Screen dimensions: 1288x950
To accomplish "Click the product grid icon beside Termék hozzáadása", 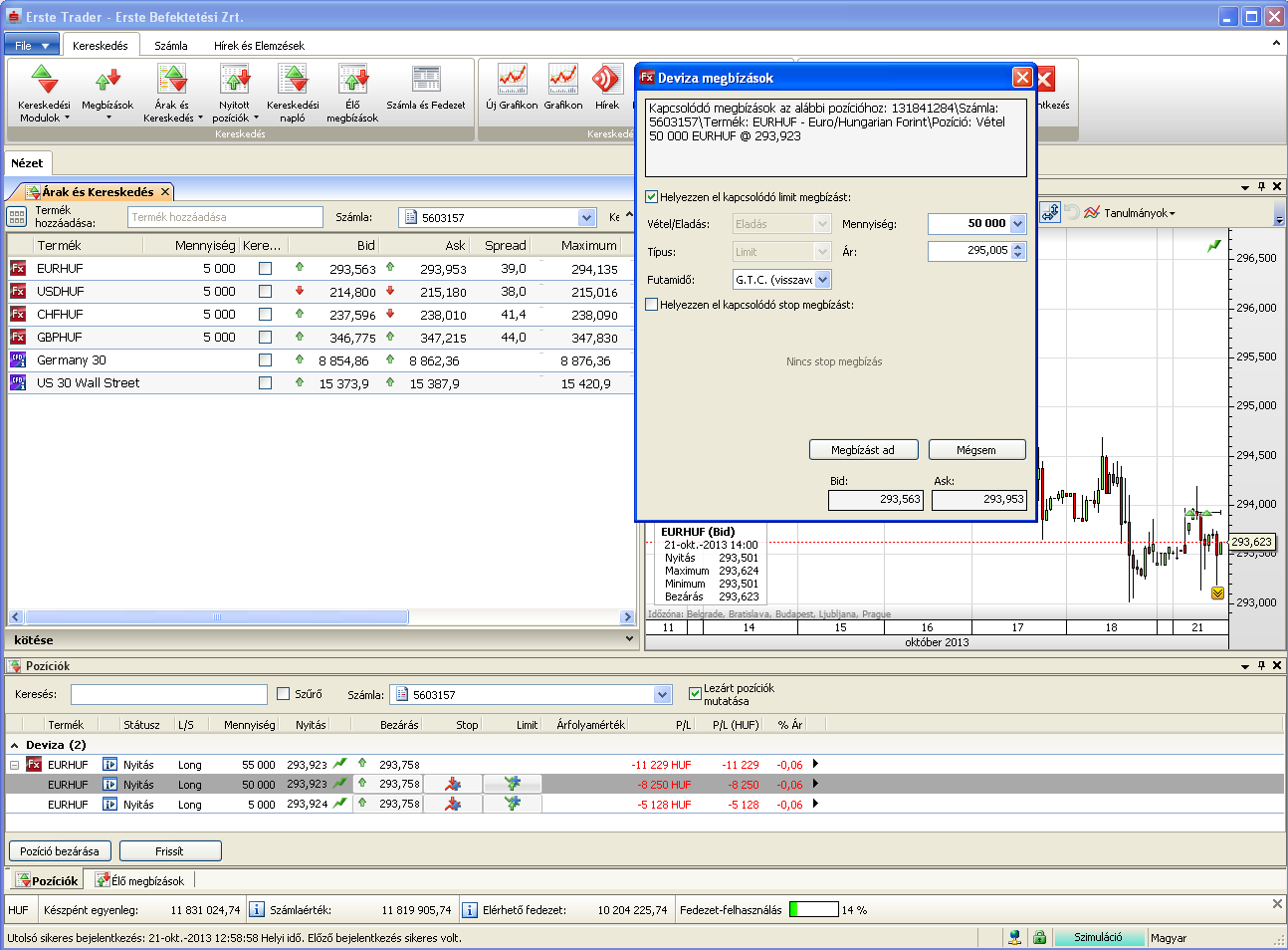I will pyautogui.click(x=17, y=217).
